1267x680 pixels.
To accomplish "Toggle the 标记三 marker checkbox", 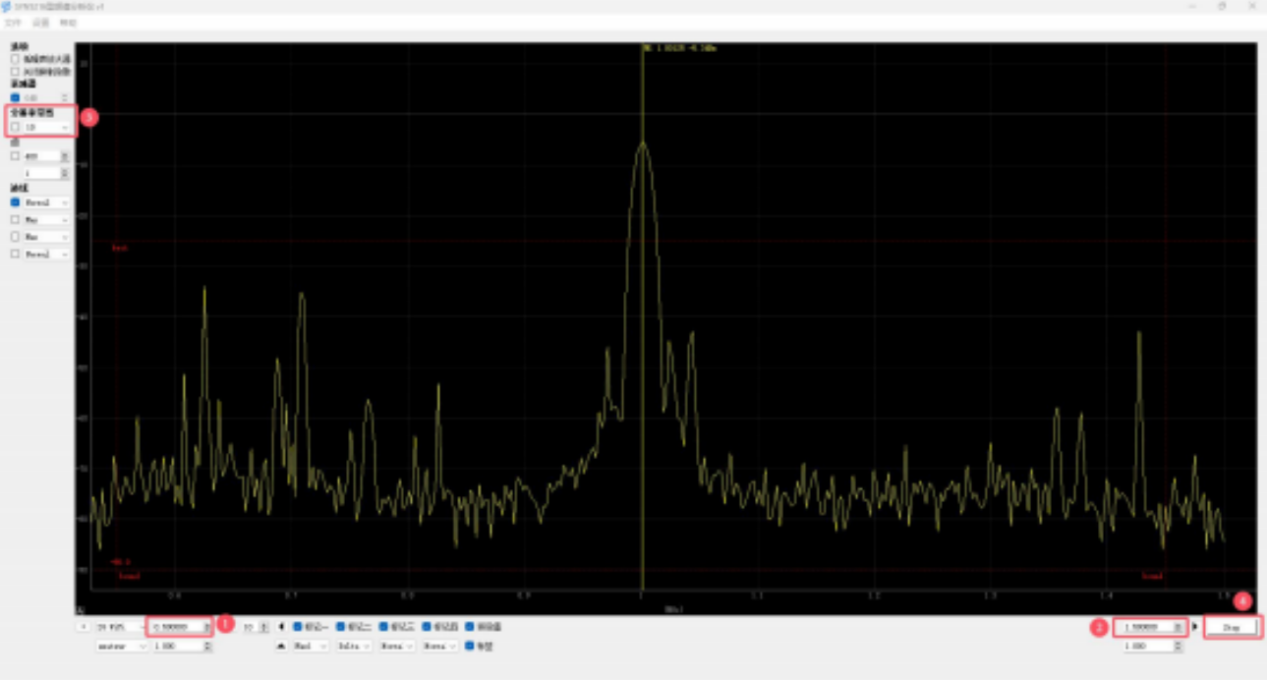I will point(384,627).
